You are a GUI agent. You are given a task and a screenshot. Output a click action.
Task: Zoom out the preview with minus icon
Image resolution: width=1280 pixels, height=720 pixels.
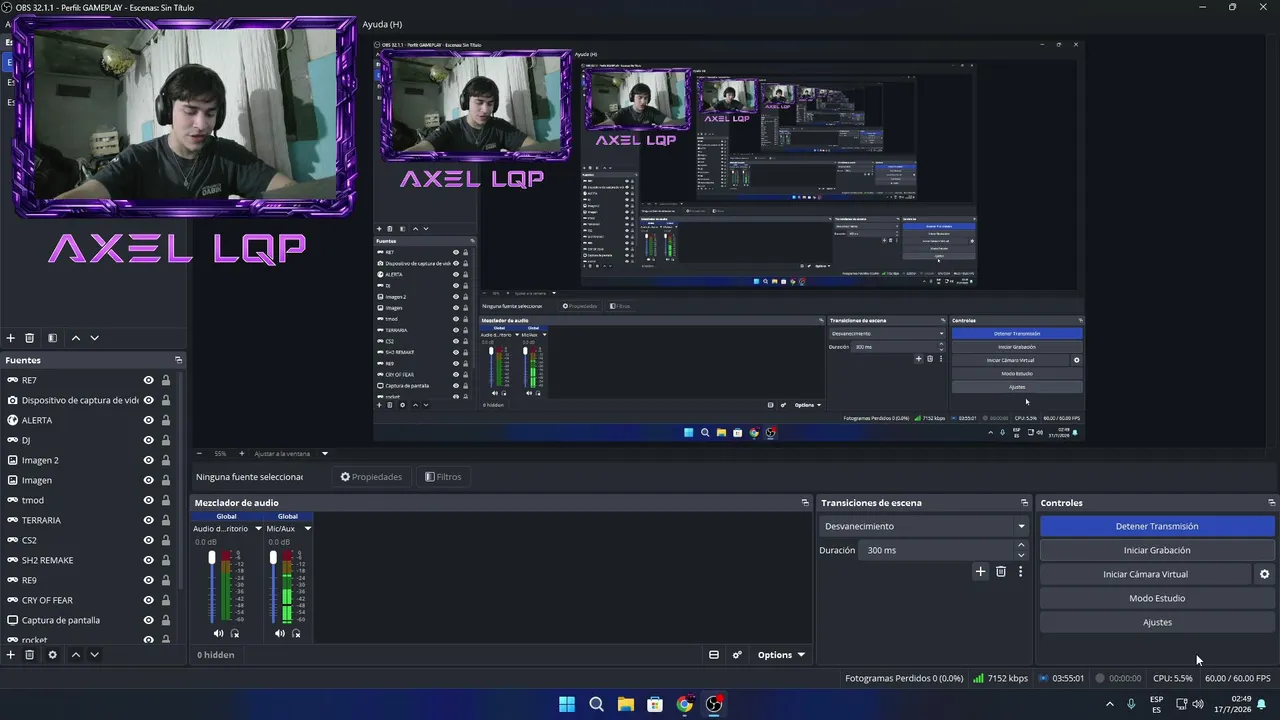199,453
